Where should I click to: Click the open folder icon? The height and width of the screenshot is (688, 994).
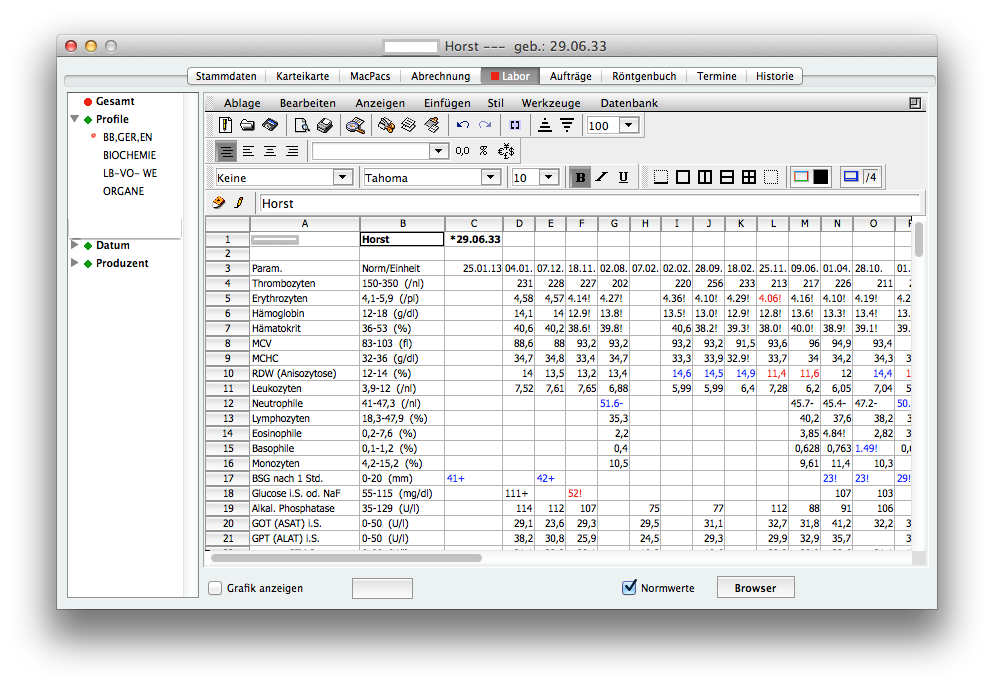click(x=247, y=125)
